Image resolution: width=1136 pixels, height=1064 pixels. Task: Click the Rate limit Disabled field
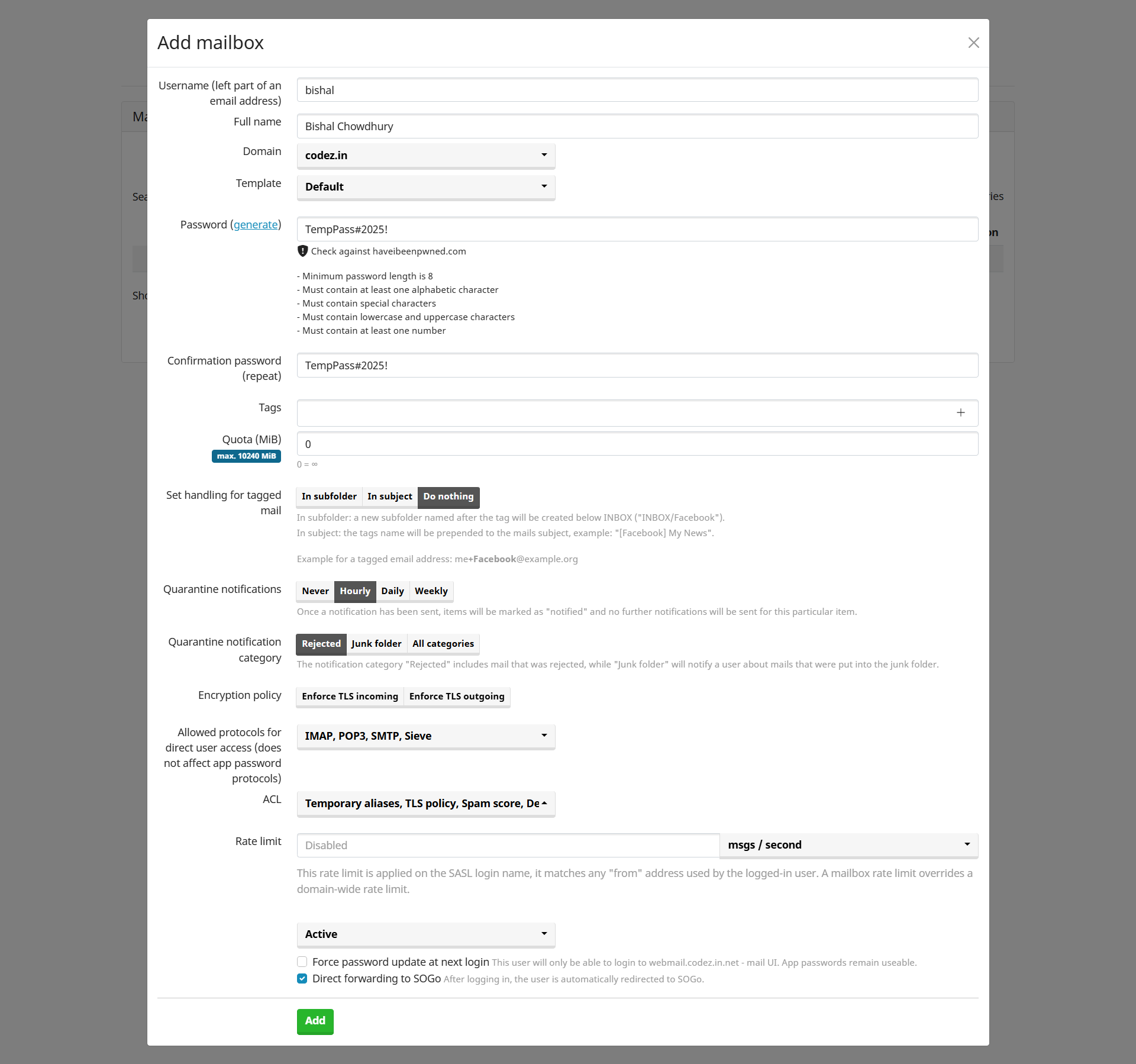click(x=508, y=846)
